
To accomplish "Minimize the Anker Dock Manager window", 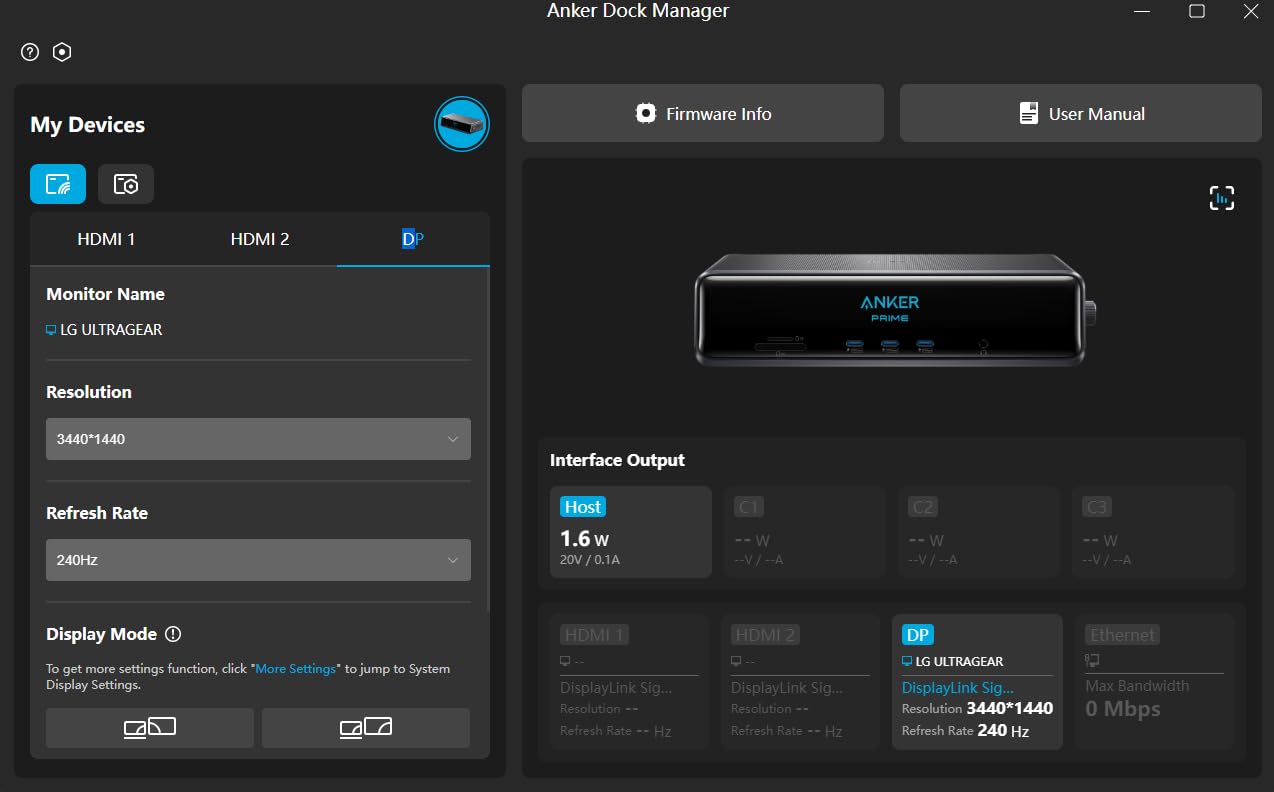I will [1143, 11].
